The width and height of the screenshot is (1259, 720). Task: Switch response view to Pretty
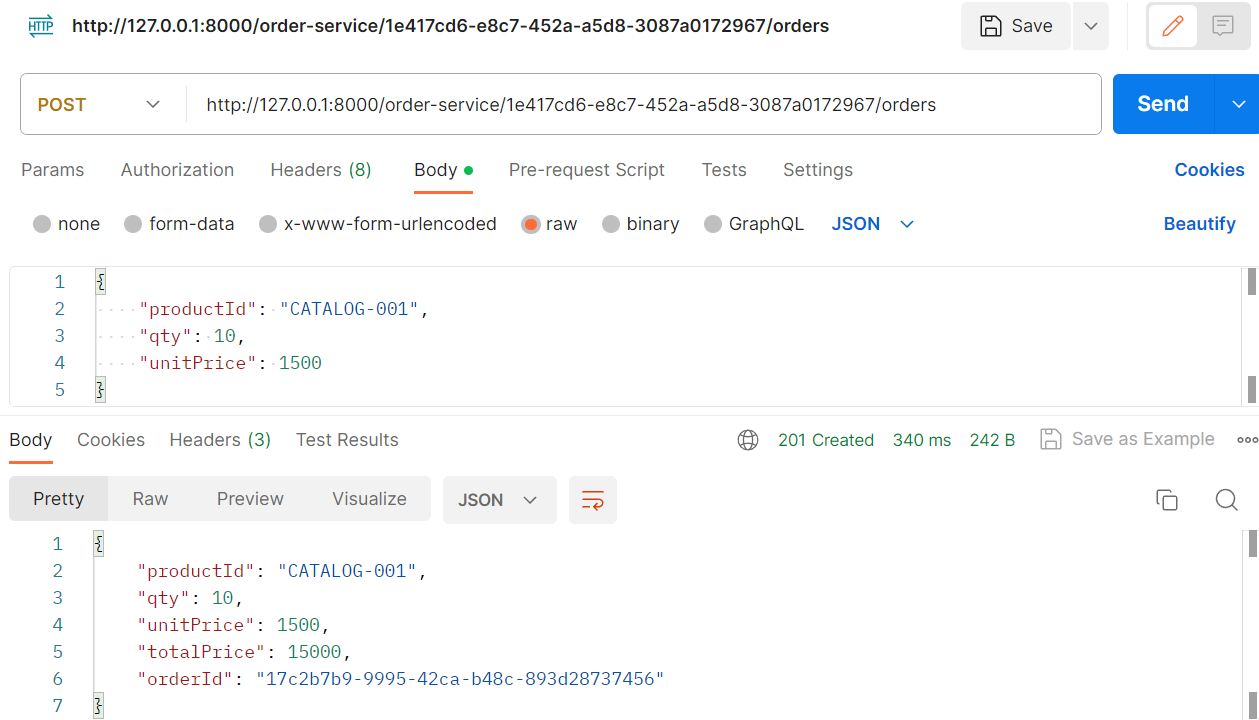(x=58, y=499)
